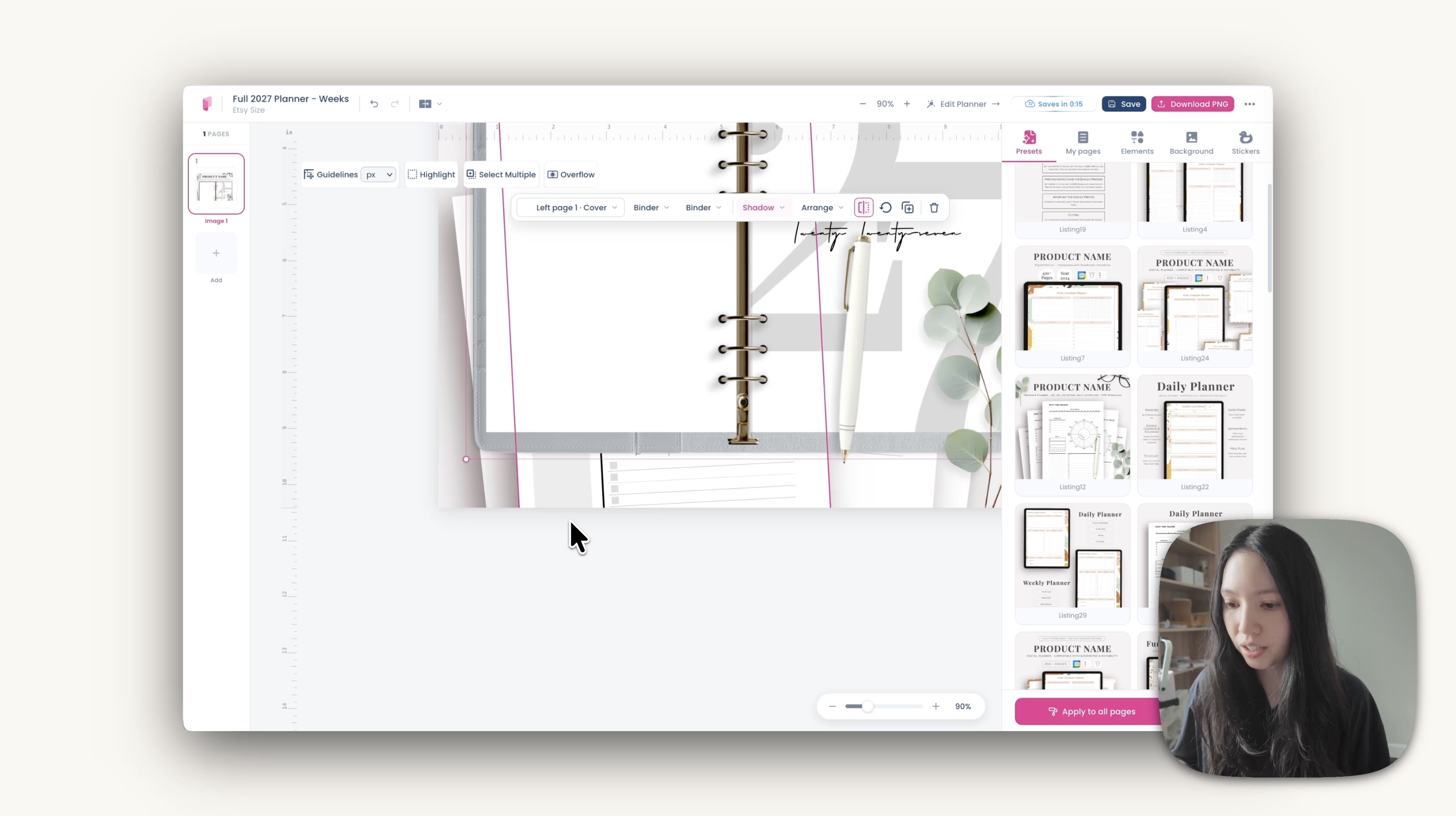Screen dimensions: 1456x816
Task: Expand the first Binder dropdown
Action: tap(651, 207)
